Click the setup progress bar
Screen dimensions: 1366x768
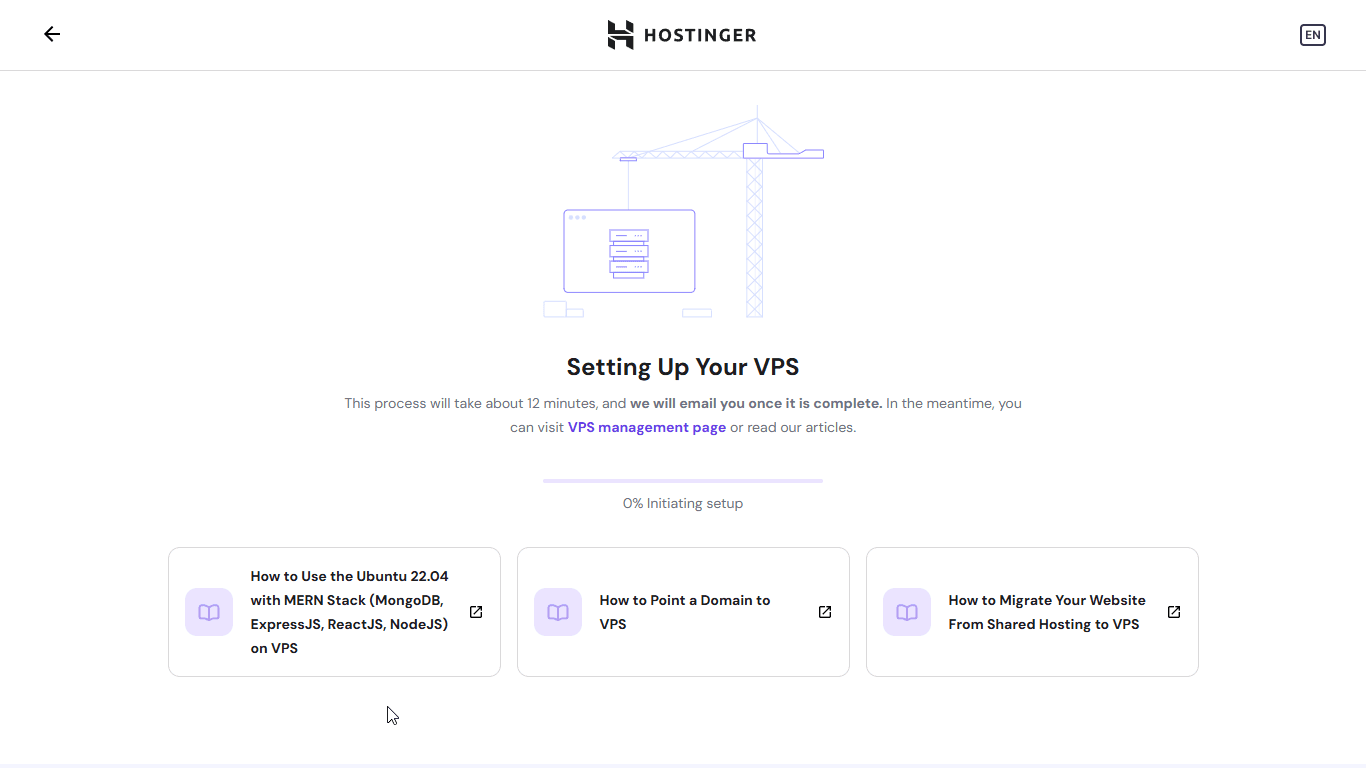coord(683,481)
